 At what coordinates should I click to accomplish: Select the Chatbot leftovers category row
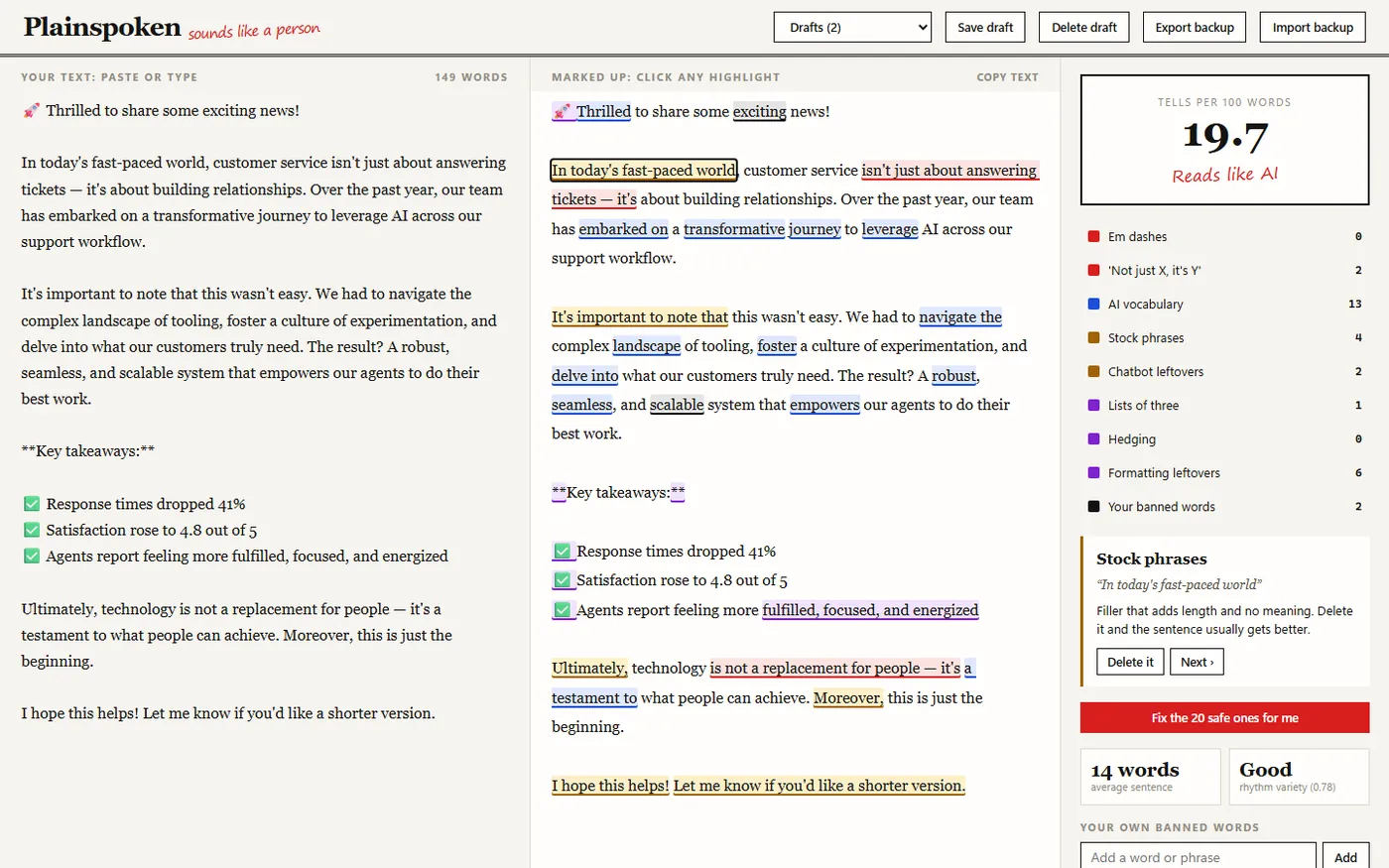pos(1224,371)
